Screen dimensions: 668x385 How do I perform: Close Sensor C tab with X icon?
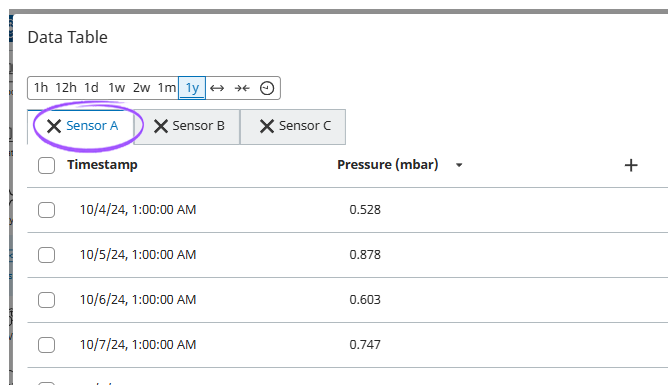click(267, 126)
